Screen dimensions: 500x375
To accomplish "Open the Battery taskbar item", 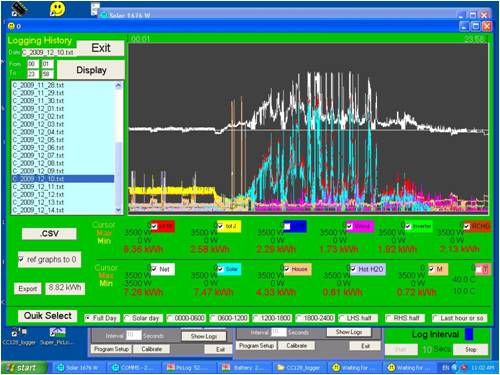I will 244,368.
